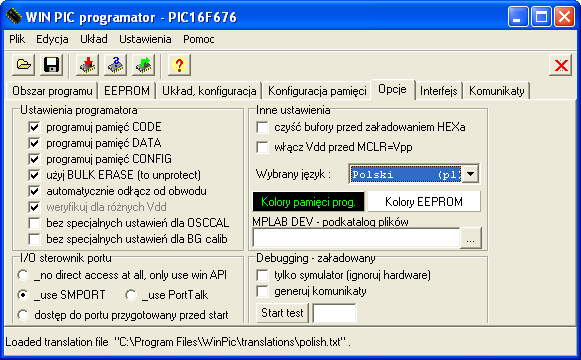The width and height of the screenshot is (581, 360).
Task: Open Kolory EEPROM color picker
Action: [x=424, y=202]
